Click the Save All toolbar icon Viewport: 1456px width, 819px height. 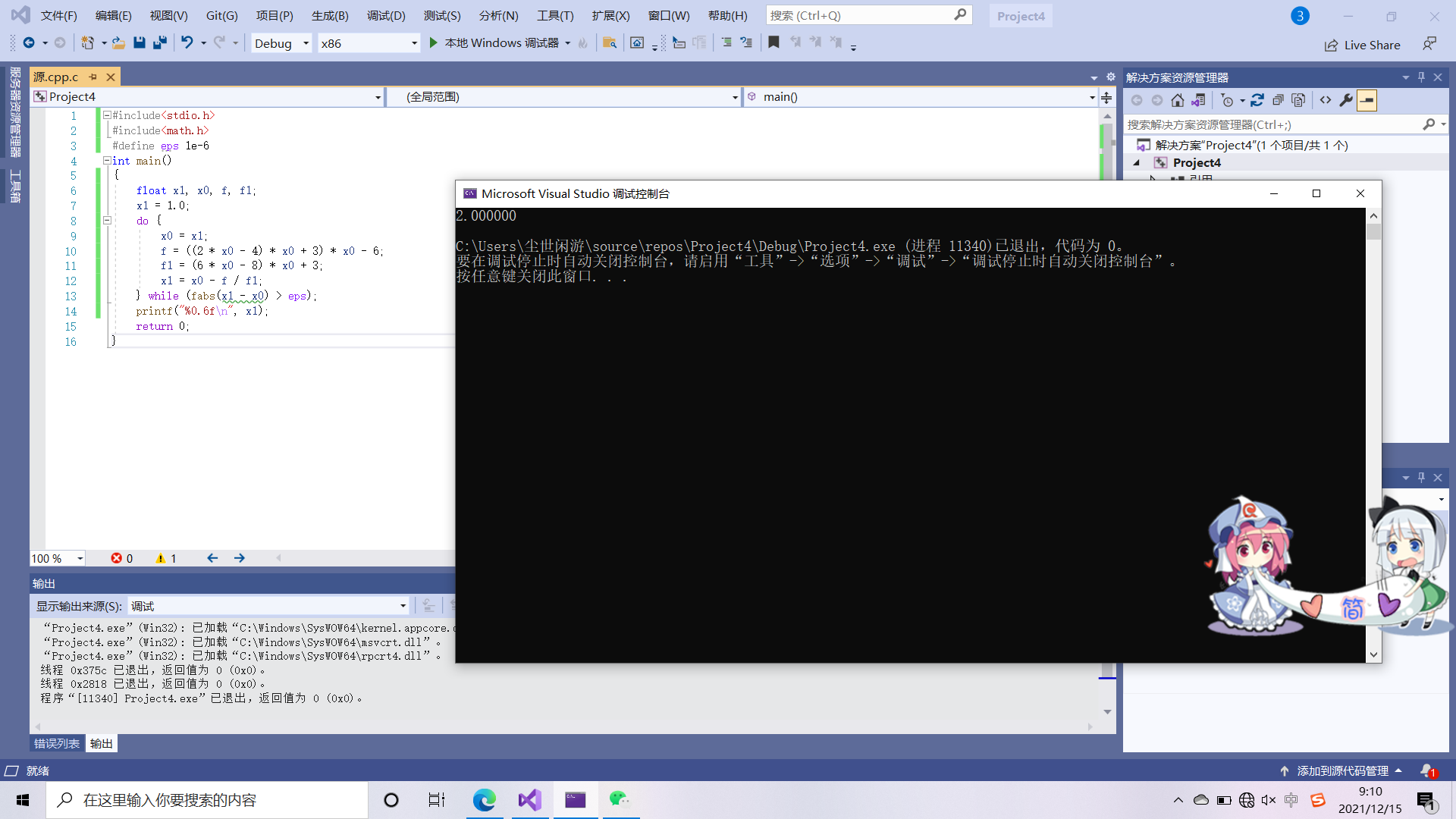click(159, 43)
